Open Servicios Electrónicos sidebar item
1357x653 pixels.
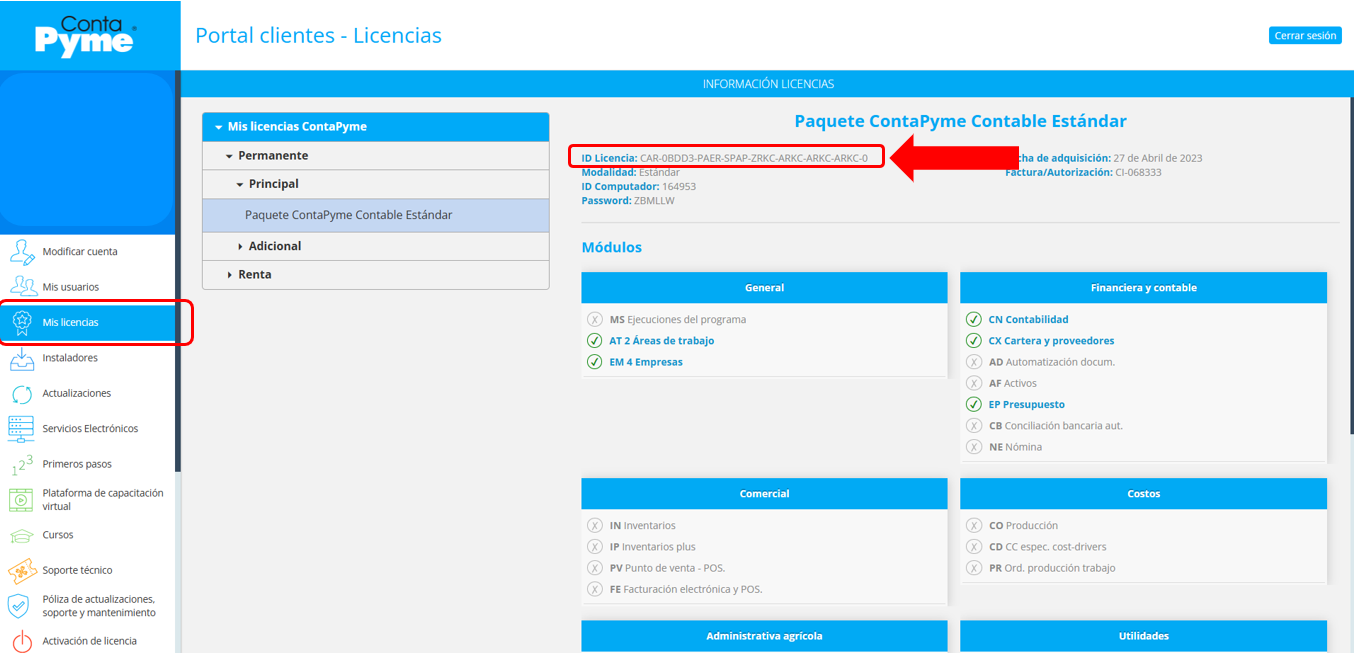tap(90, 428)
